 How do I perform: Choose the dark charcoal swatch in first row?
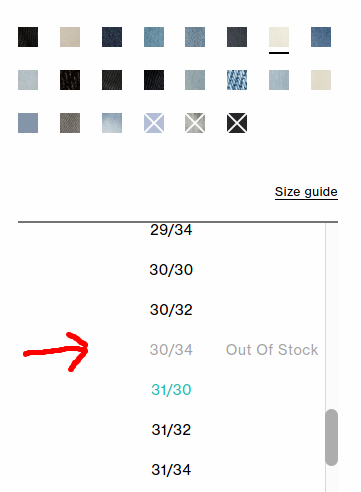(237, 37)
